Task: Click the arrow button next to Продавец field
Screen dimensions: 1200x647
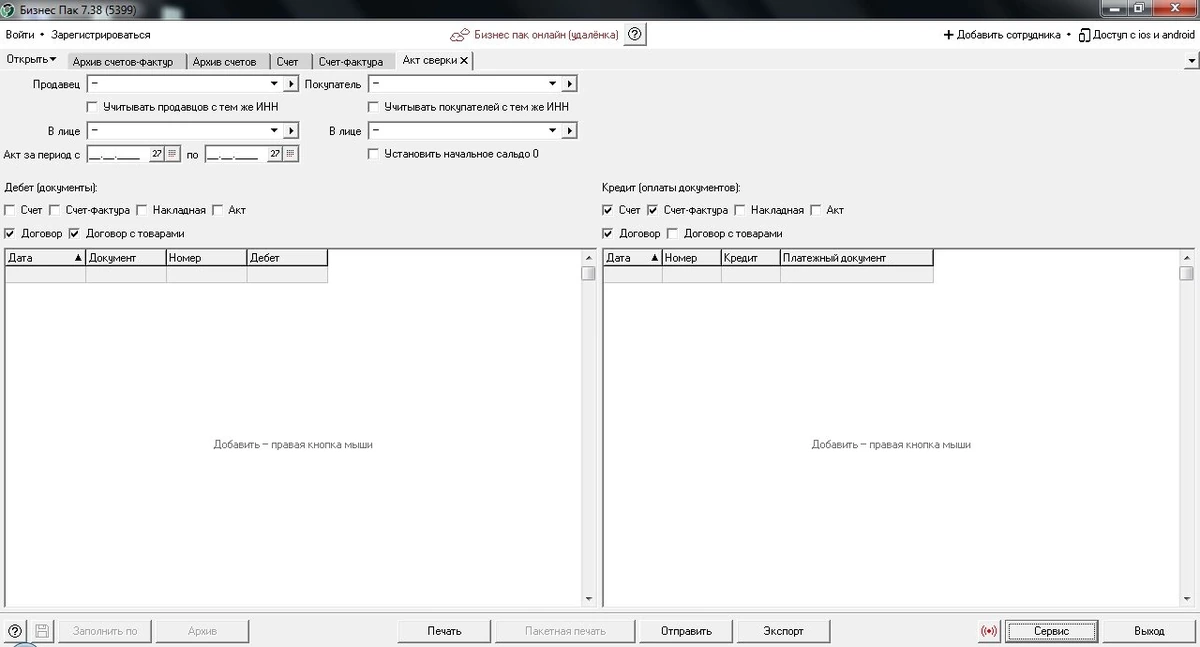Action: click(290, 84)
